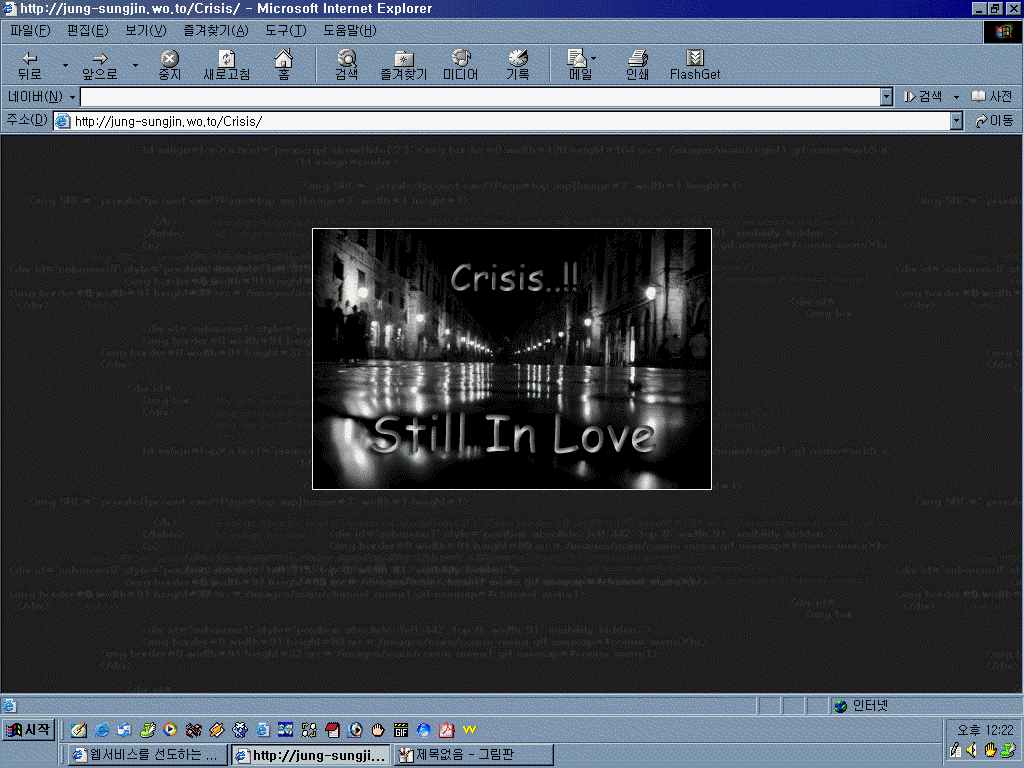Open the 도구(T) menu
Image resolution: width=1024 pixels, height=768 pixels.
(x=285, y=31)
